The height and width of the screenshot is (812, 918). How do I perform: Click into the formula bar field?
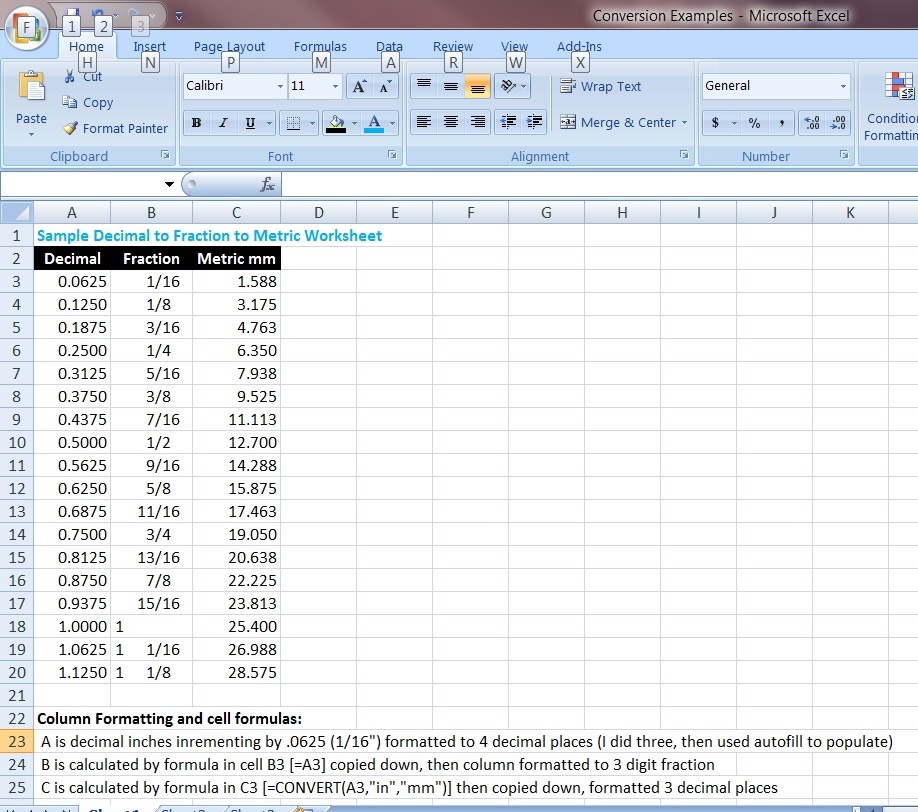click(x=600, y=184)
